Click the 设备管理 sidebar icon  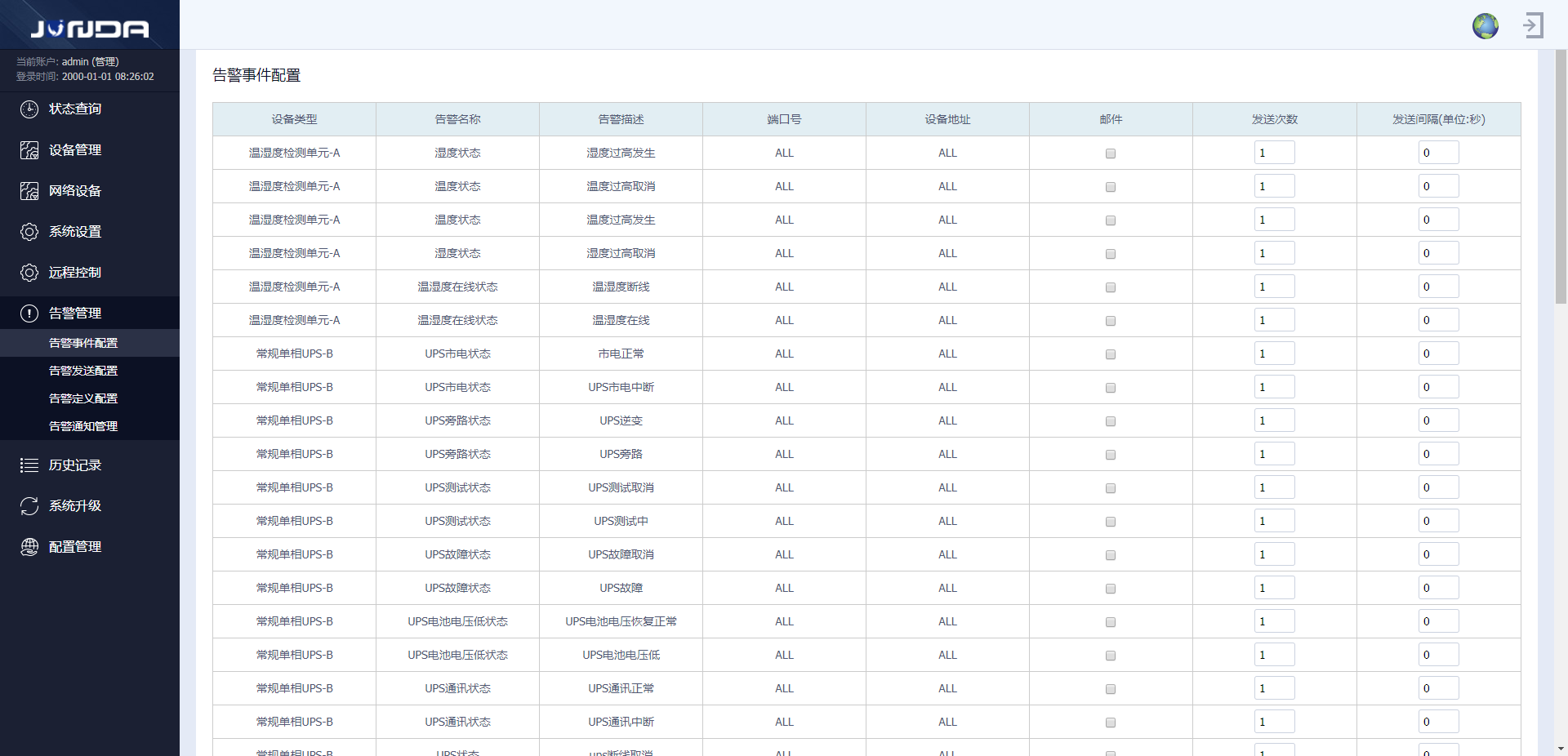point(29,150)
